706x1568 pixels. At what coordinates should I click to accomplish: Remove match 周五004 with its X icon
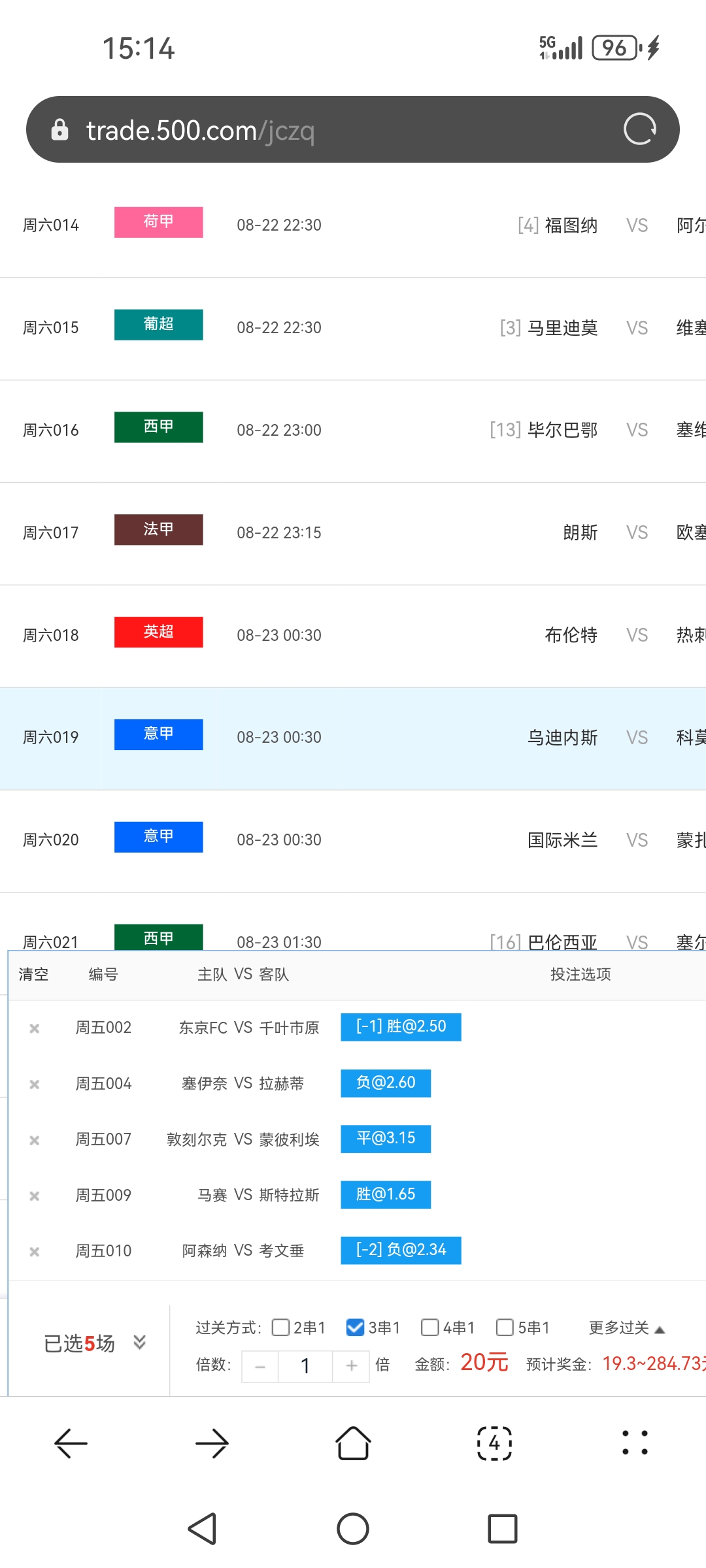pyautogui.click(x=35, y=1084)
